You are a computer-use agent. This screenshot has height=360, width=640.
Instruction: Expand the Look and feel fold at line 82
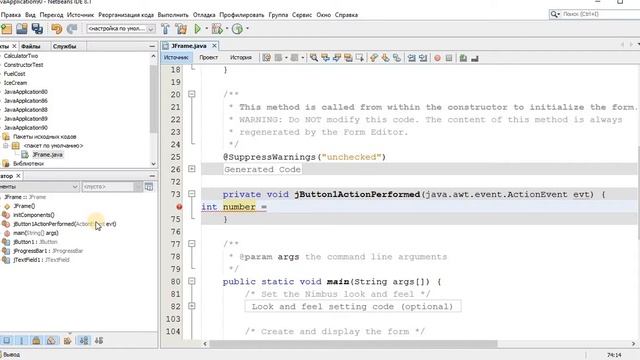point(191,306)
